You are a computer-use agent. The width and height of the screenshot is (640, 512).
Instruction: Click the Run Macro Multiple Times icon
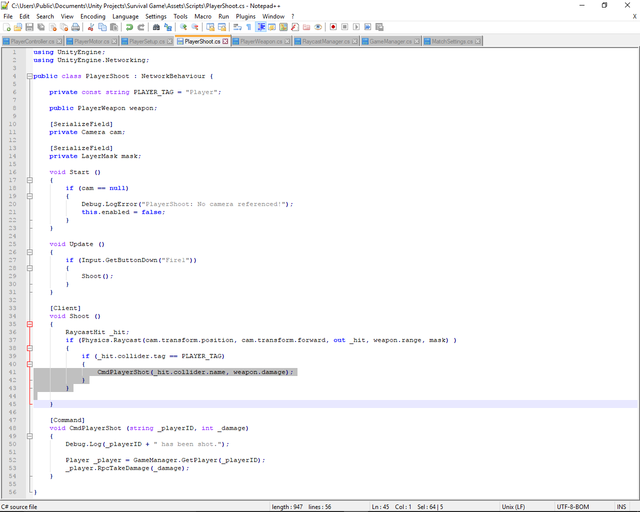(368, 27)
